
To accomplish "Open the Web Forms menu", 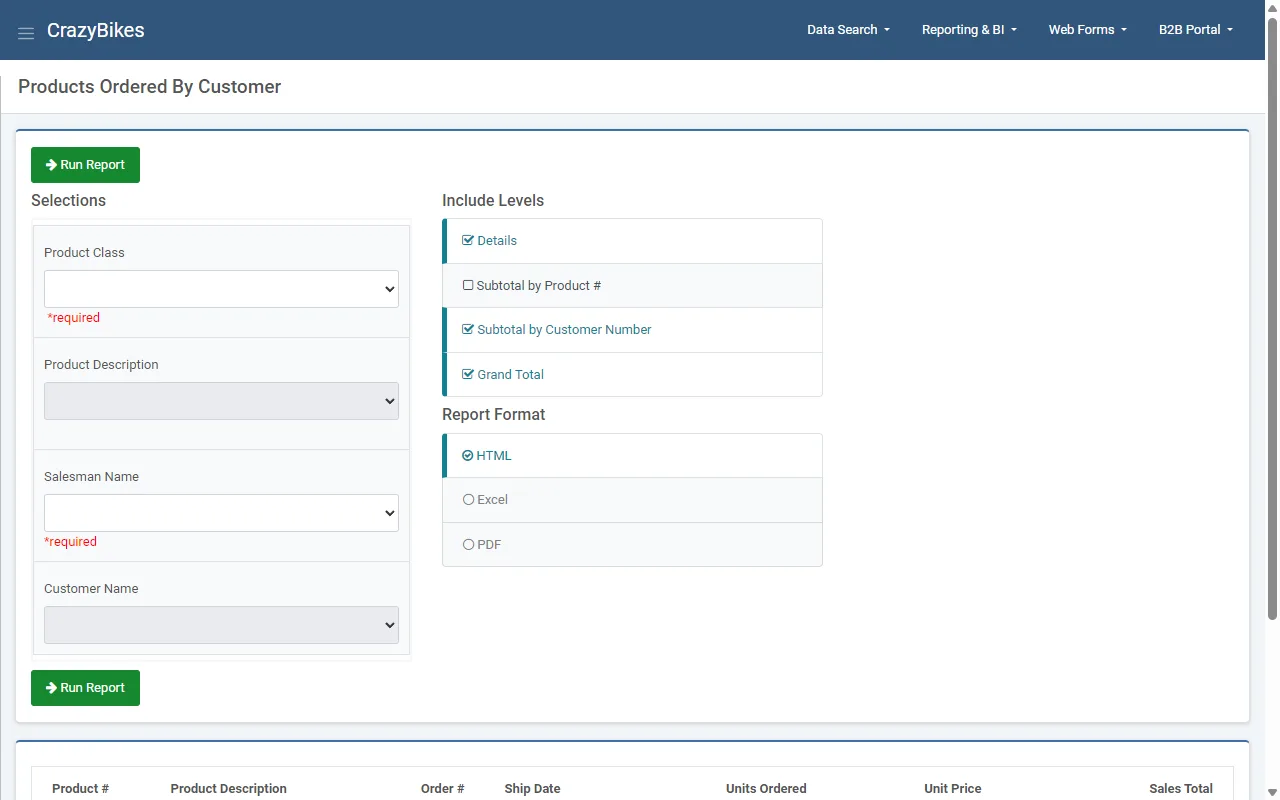I will [x=1087, y=30].
